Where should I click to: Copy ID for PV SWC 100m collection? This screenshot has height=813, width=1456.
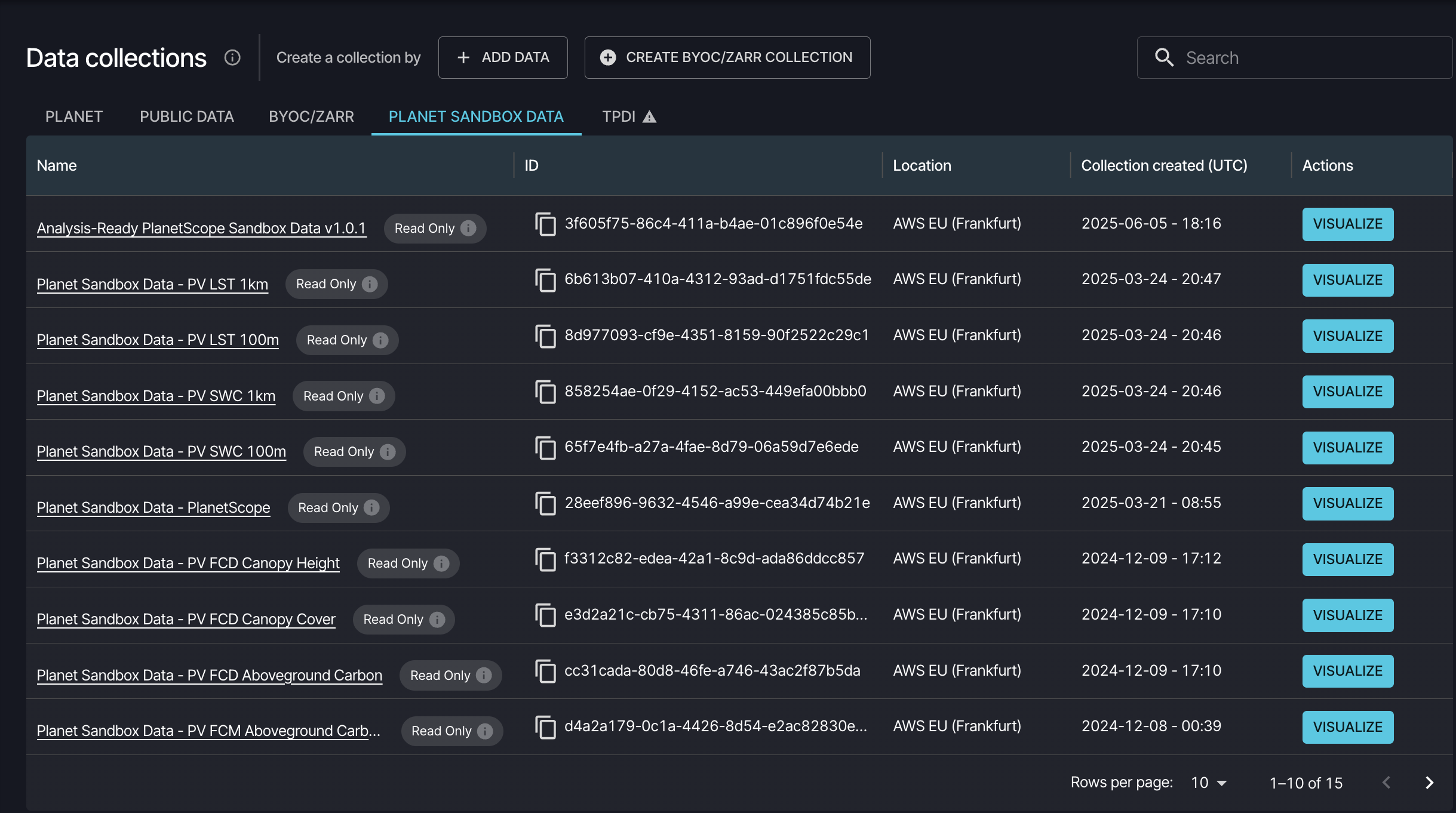545,447
